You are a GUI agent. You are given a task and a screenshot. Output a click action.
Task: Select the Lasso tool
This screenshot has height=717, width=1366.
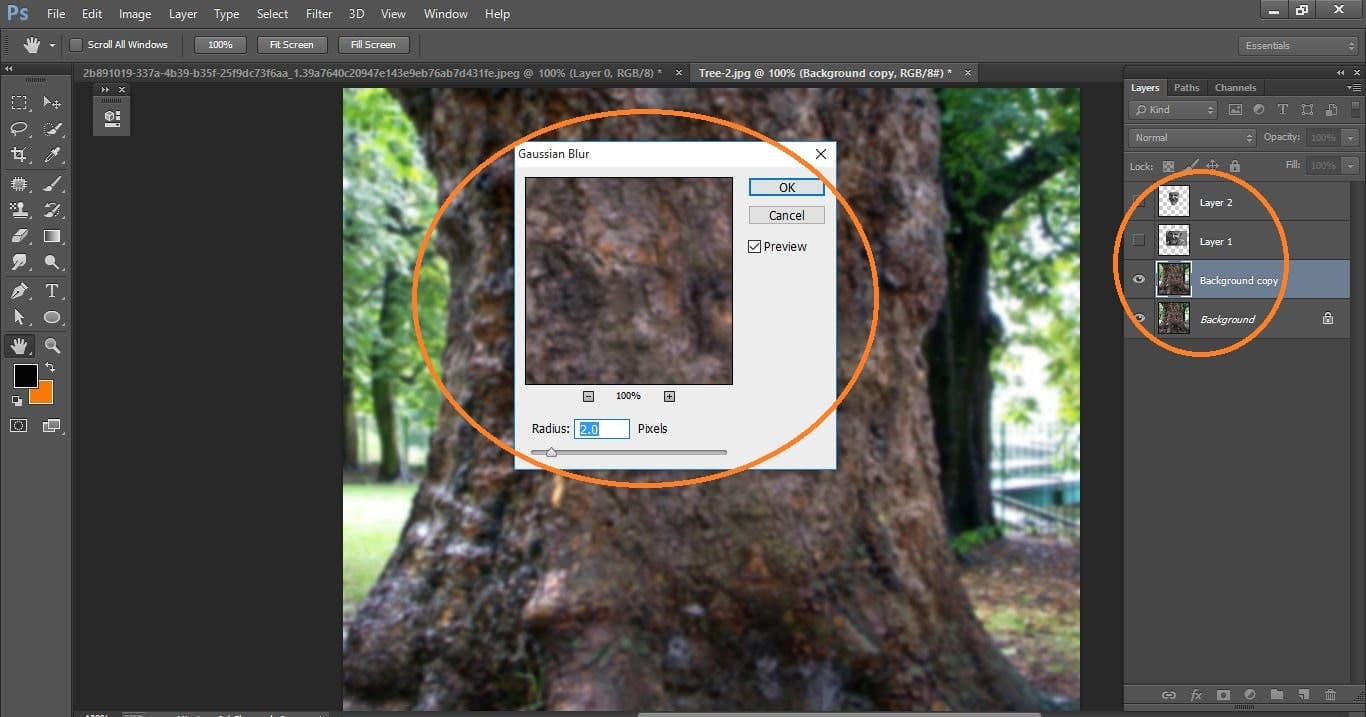[x=20, y=128]
